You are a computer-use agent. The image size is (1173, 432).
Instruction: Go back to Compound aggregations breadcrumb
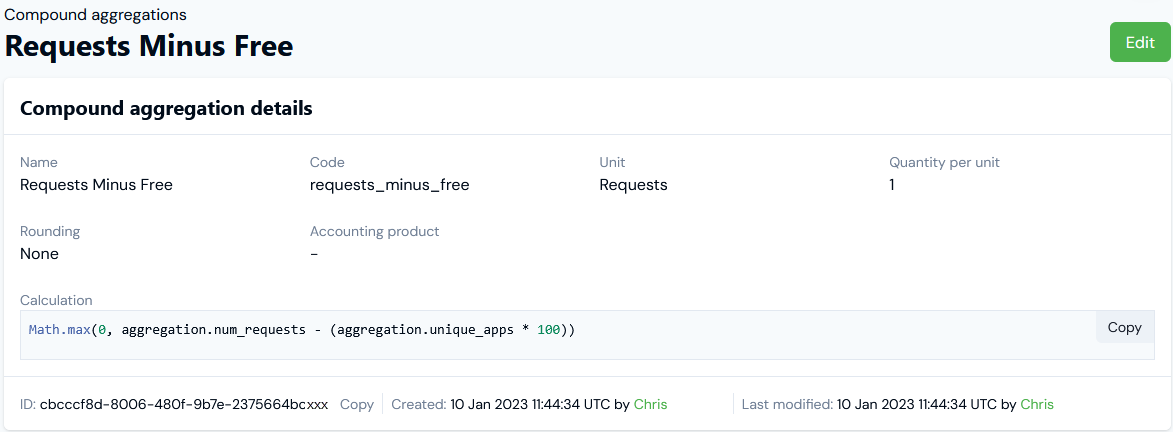coord(95,15)
